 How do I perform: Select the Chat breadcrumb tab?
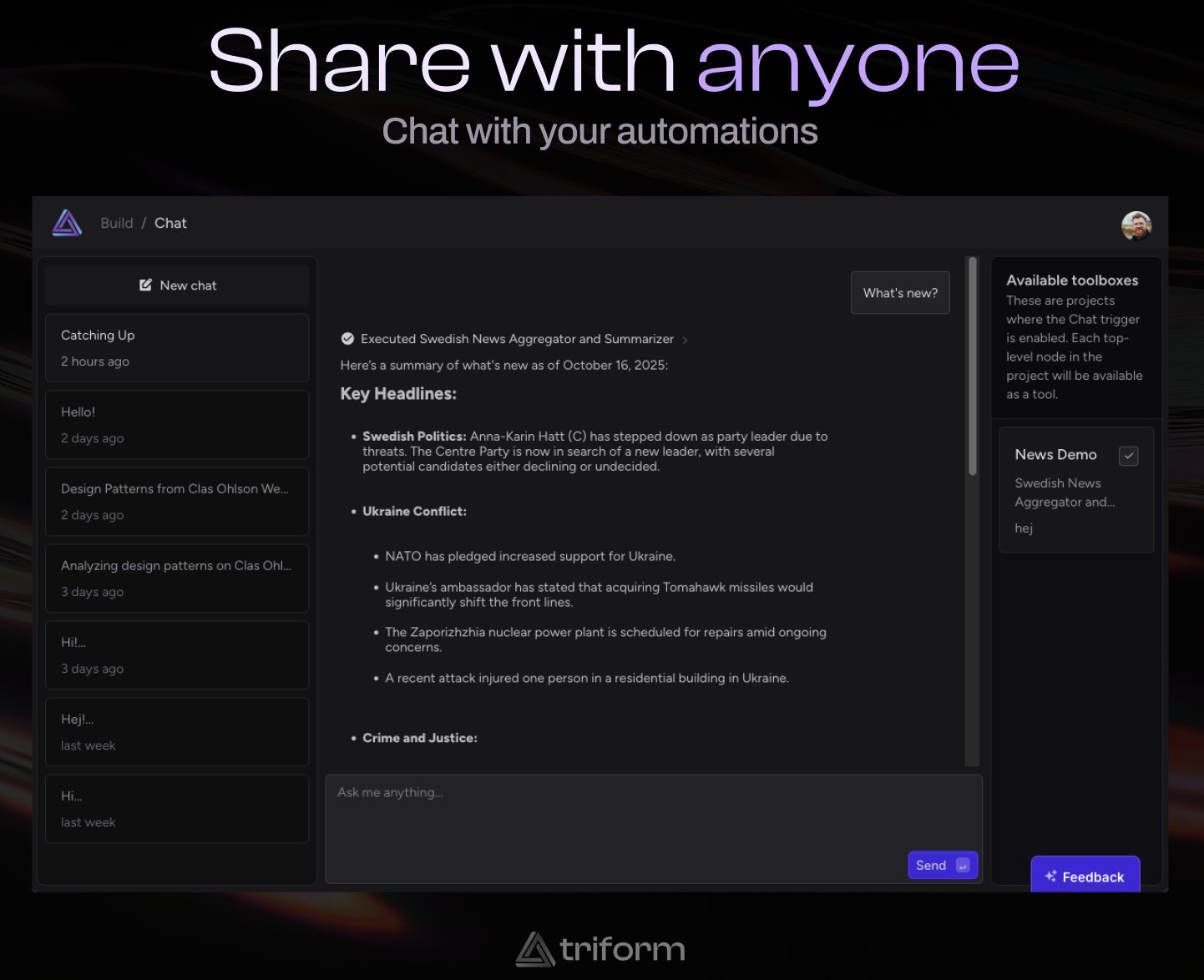(170, 223)
